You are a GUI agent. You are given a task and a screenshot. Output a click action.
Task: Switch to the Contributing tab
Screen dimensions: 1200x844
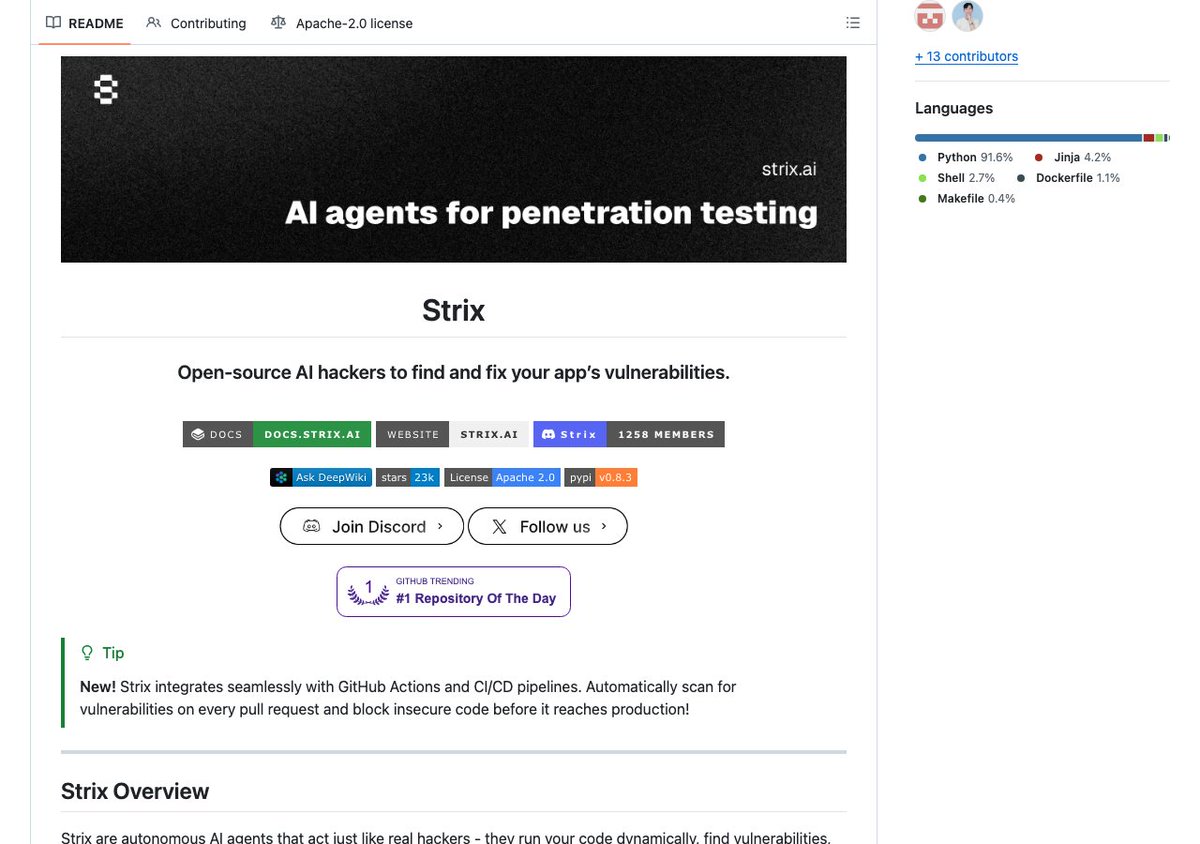pyautogui.click(x=196, y=23)
